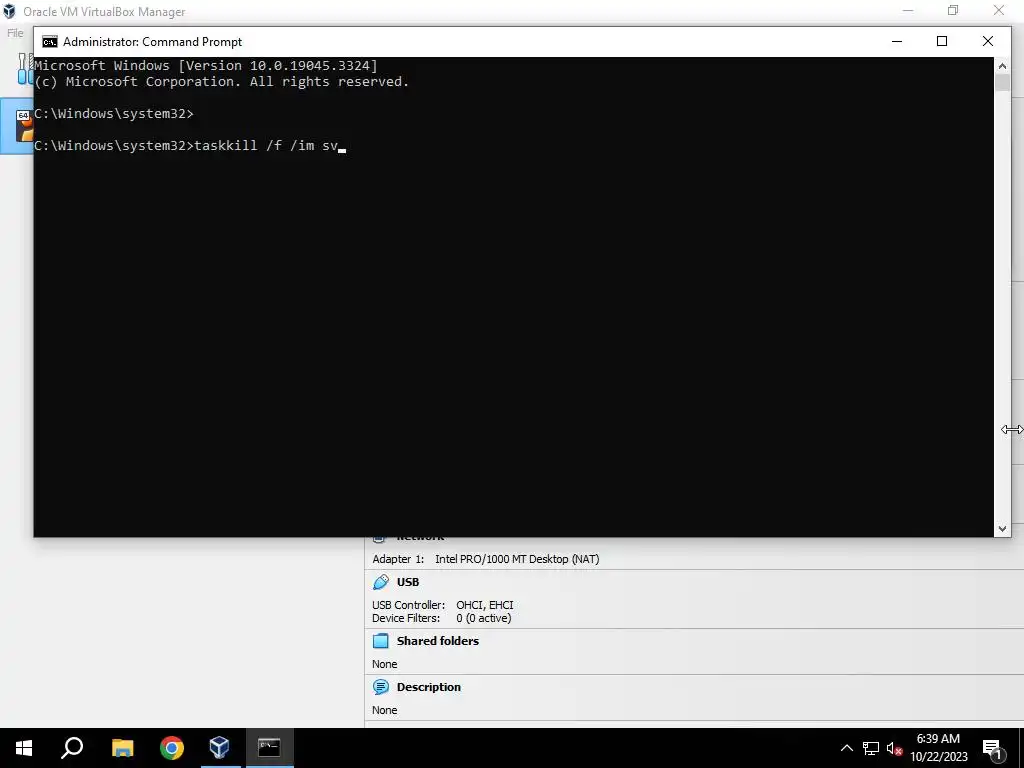The height and width of the screenshot is (768, 1024).
Task: Open the Windows Start menu
Action: [x=24, y=748]
